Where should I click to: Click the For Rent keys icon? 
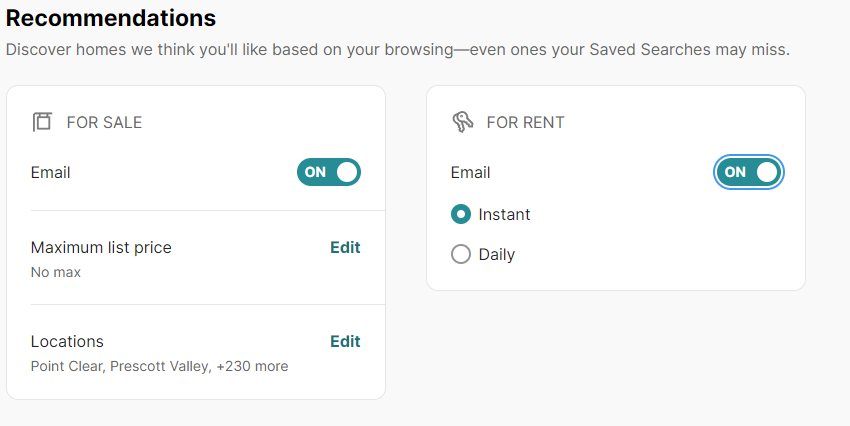click(x=462, y=122)
